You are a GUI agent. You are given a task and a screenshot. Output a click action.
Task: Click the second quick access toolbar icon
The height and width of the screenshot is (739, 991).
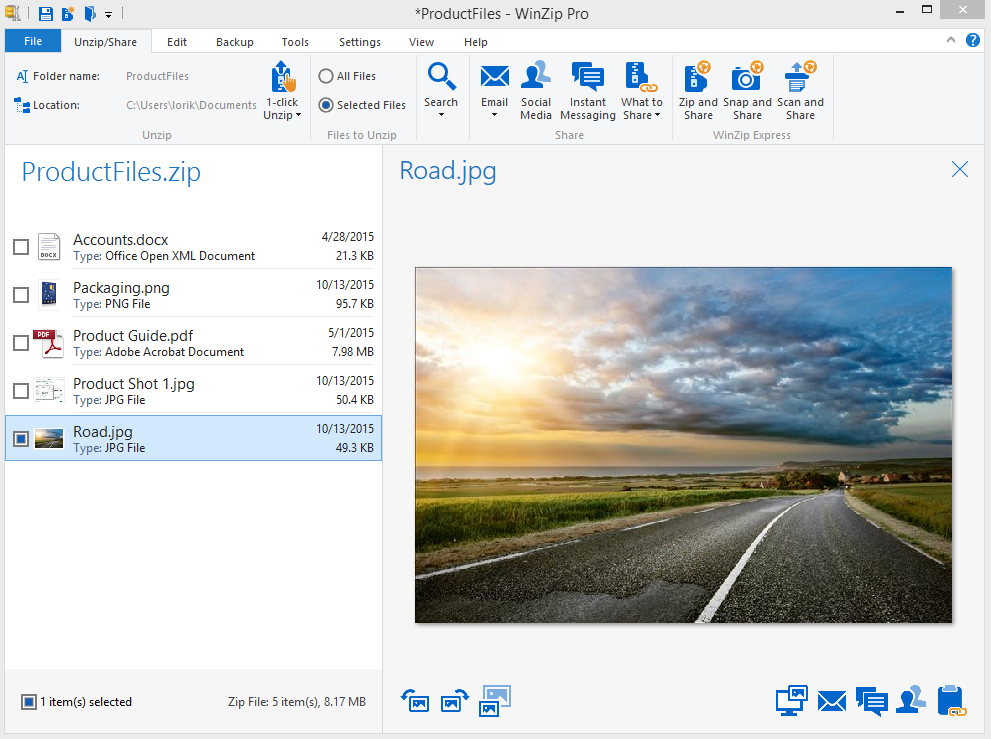click(68, 13)
